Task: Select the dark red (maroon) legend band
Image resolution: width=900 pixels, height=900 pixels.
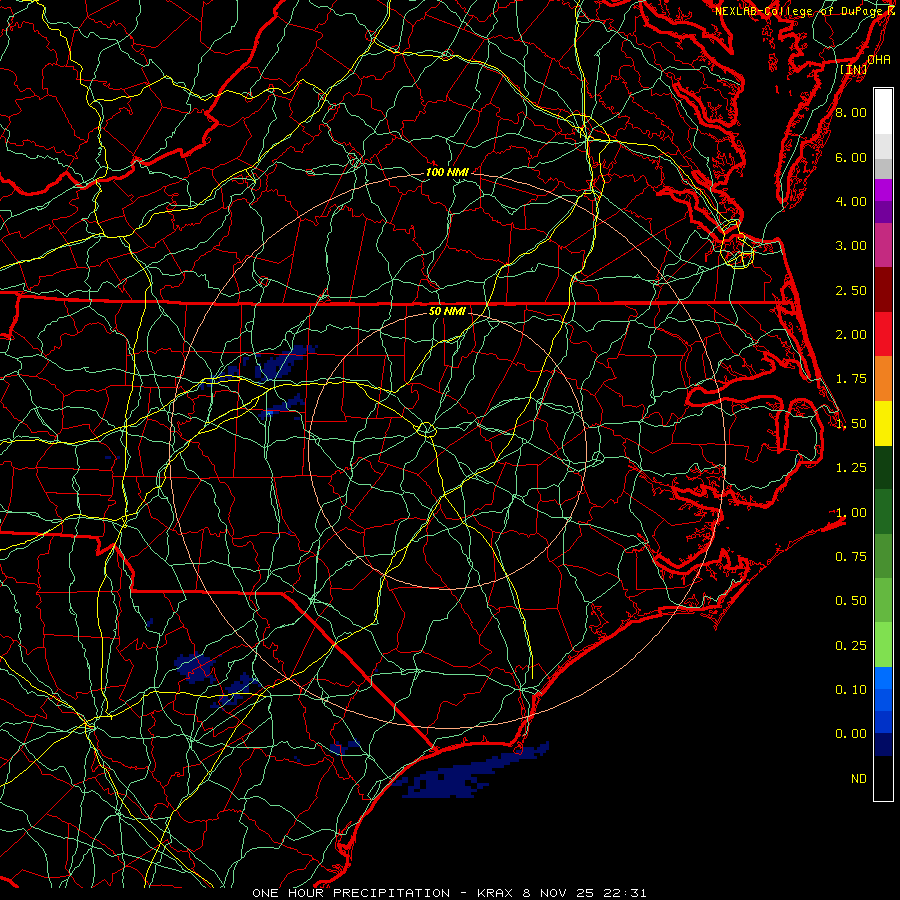Action: tap(883, 290)
